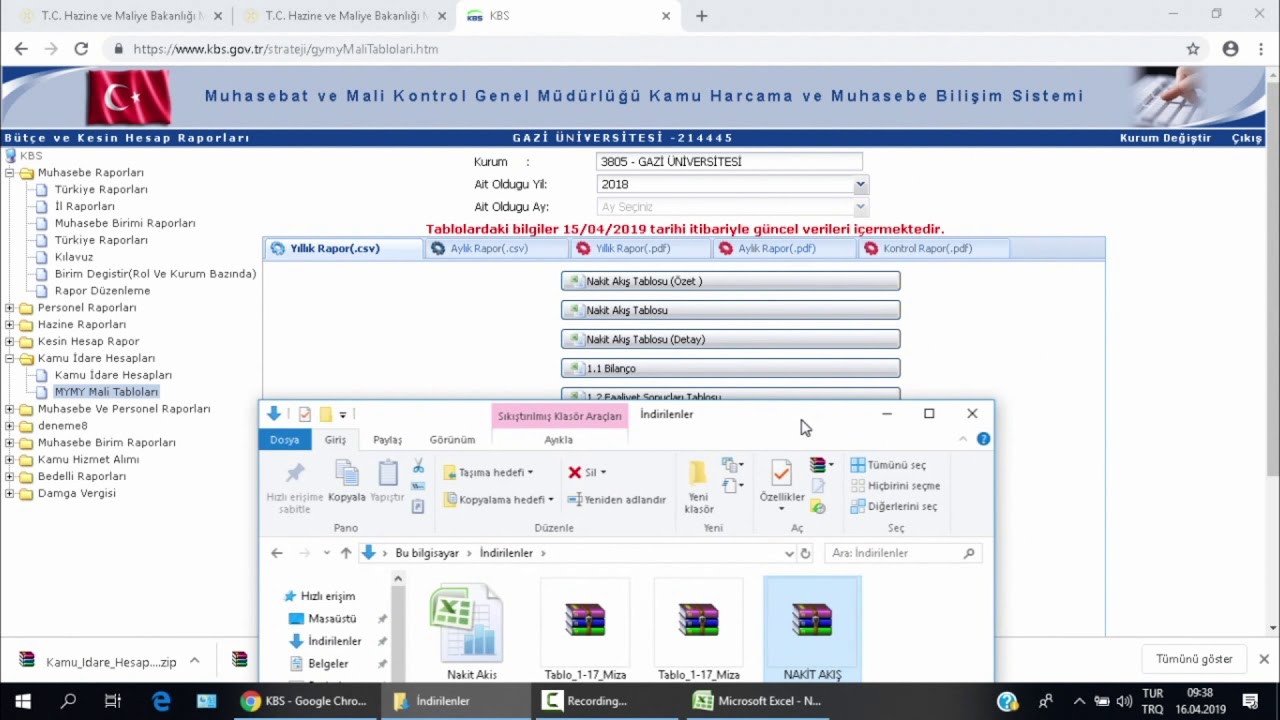Click Yeniden adlandır rename button
The width and height of the screenshot is (1280, 720).
pos(616,499)
